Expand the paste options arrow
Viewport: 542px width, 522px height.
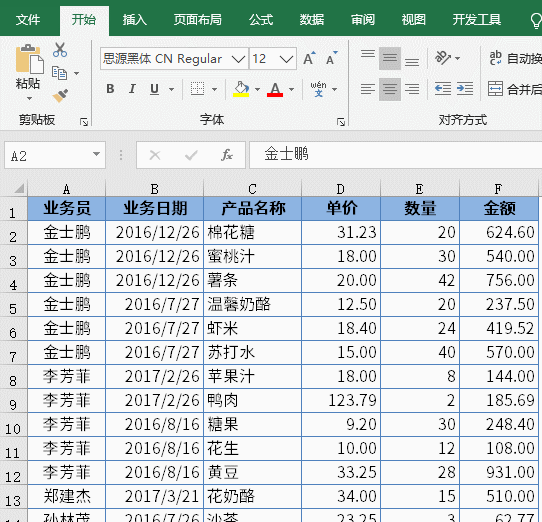[29, 99]
